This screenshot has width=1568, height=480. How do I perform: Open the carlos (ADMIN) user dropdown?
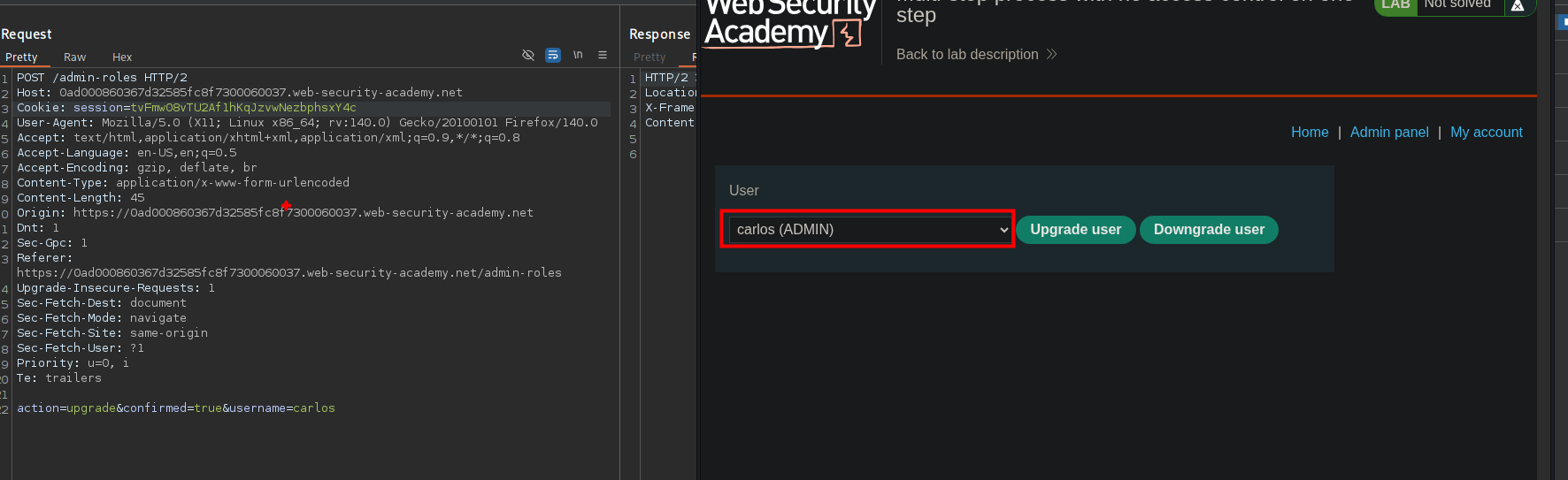coord(869,230)
